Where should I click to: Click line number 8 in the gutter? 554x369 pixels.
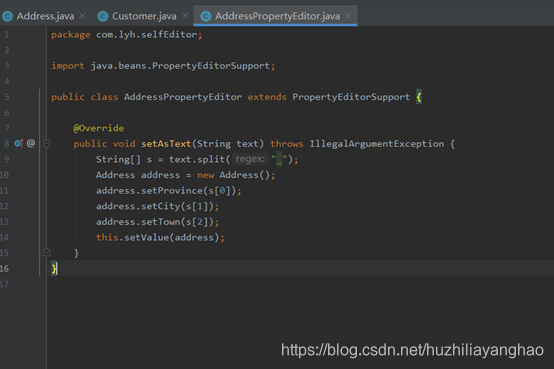(x=7, y=144)
